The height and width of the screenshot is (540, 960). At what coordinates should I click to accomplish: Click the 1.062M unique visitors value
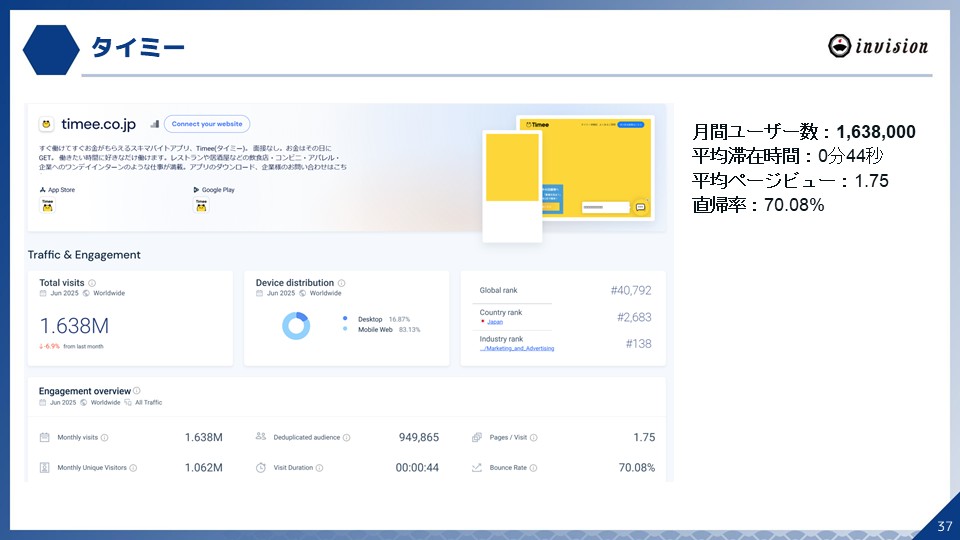coord(204,468)
